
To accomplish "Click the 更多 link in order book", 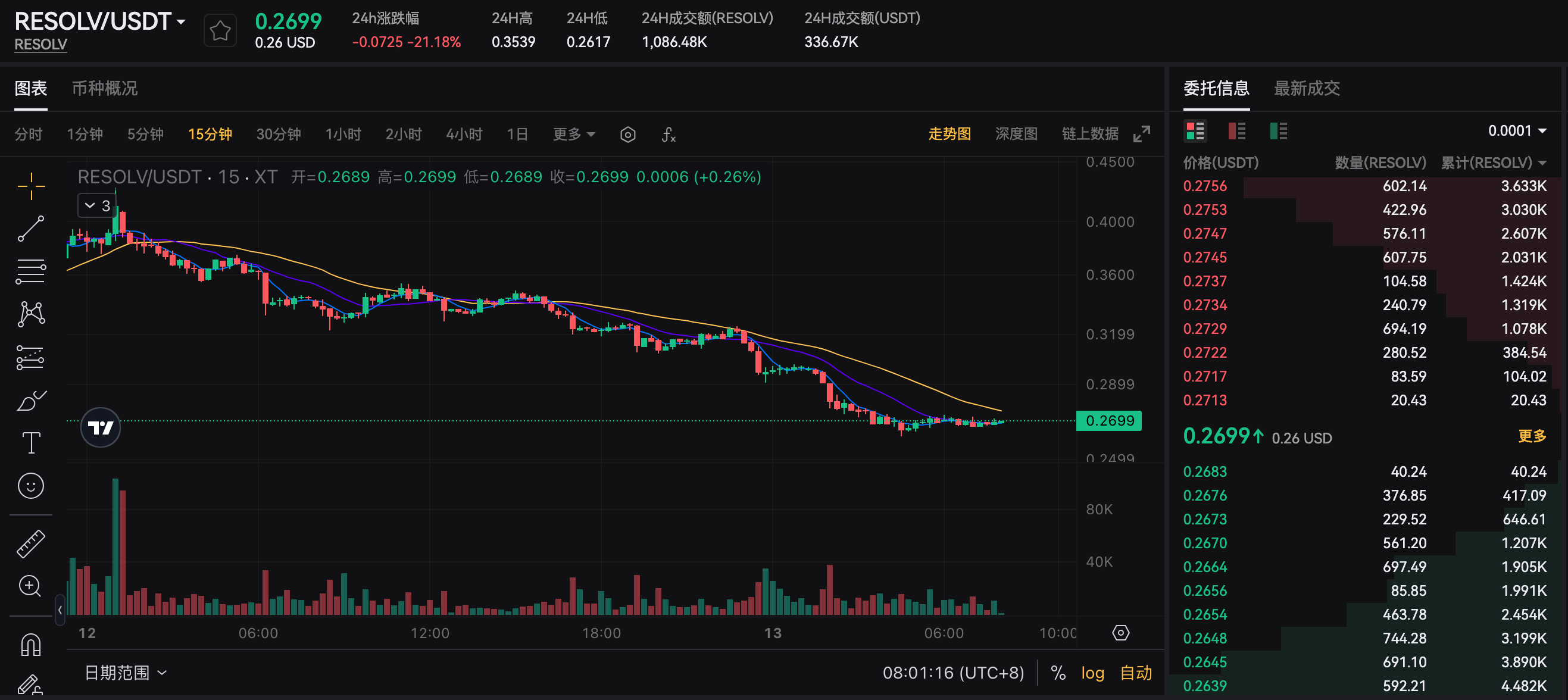I will click(x=1532, y=436).
